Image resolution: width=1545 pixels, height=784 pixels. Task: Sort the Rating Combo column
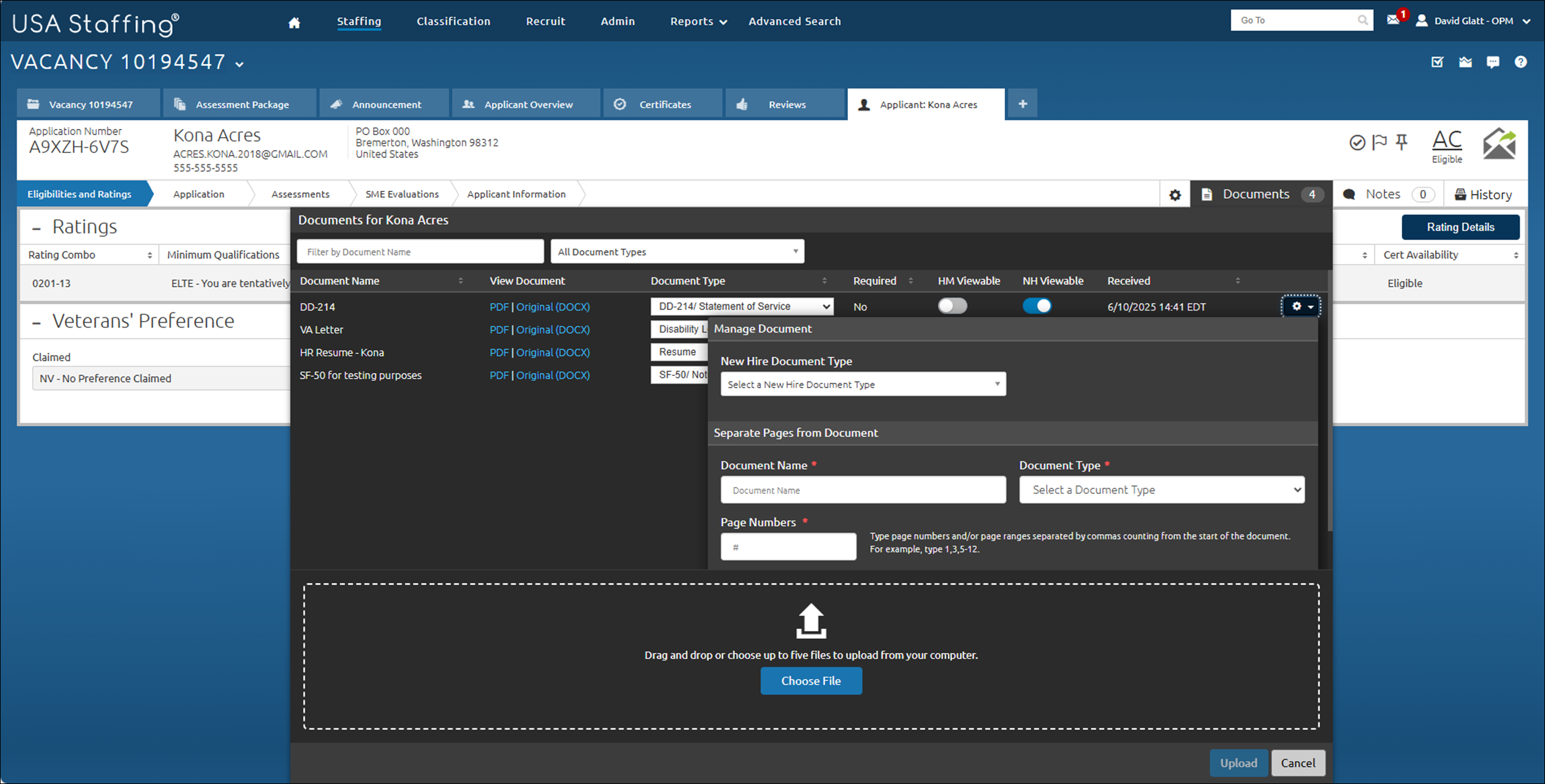pyautogui.click(x=149, y=255)
